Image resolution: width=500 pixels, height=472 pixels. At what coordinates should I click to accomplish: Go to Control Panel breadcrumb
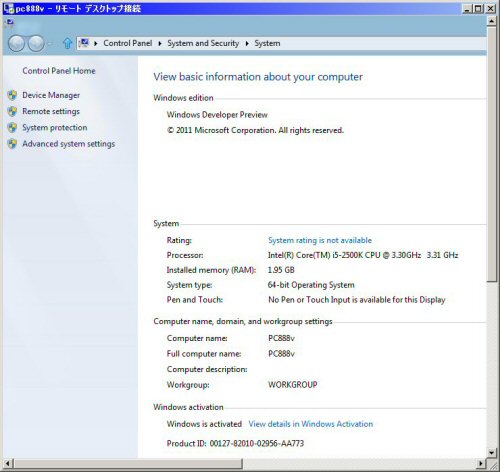point(128,43)
